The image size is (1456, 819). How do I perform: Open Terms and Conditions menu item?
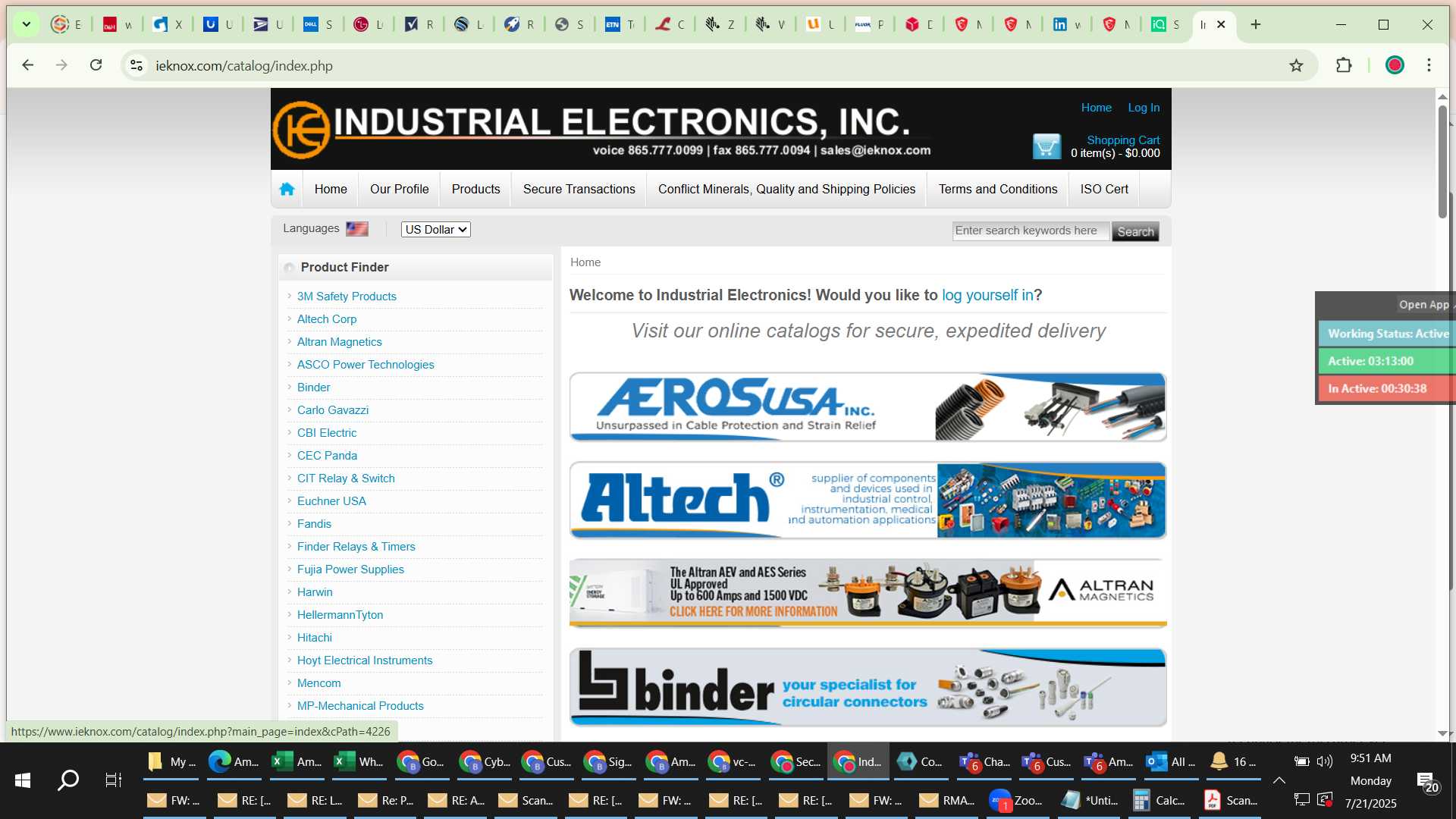pyautogui.click(x=998, y=189)
